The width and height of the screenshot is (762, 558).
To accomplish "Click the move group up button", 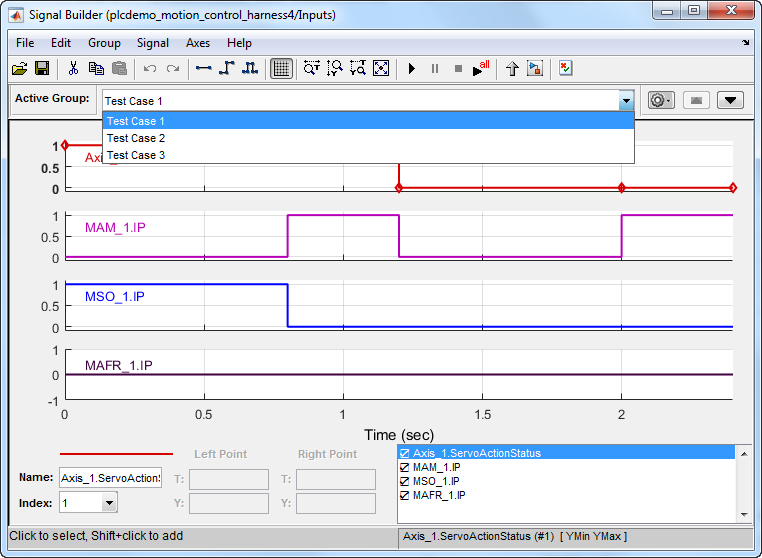I will click(x=696, y=101).
